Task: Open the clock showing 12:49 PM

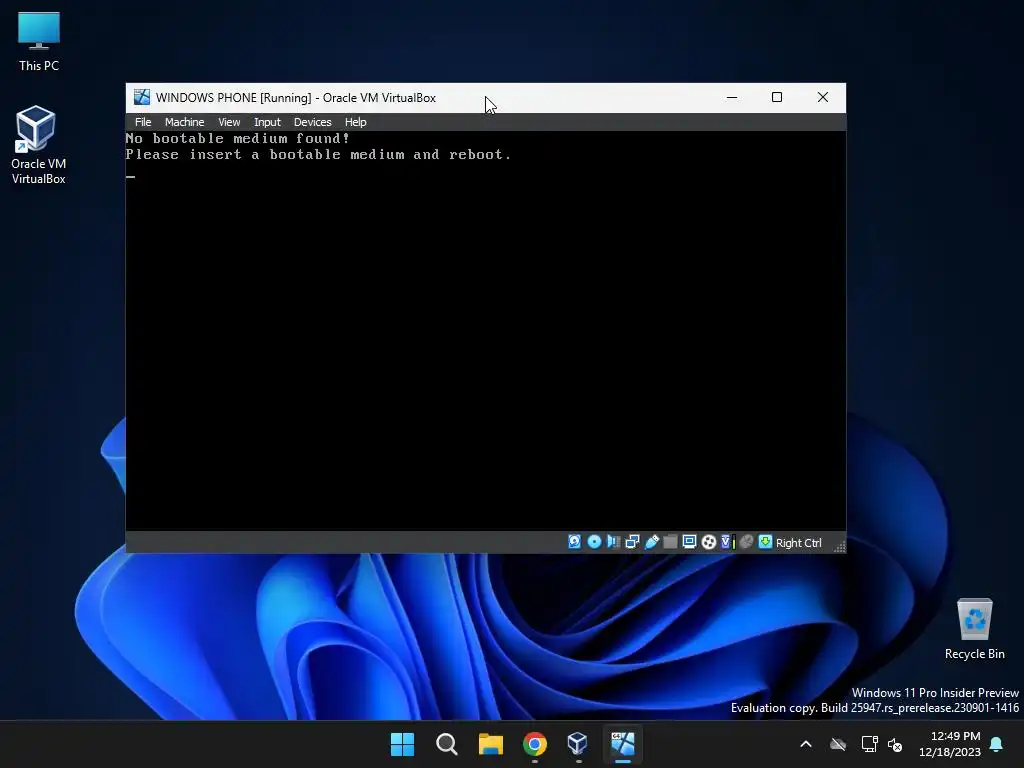Action: click(950, 744)
